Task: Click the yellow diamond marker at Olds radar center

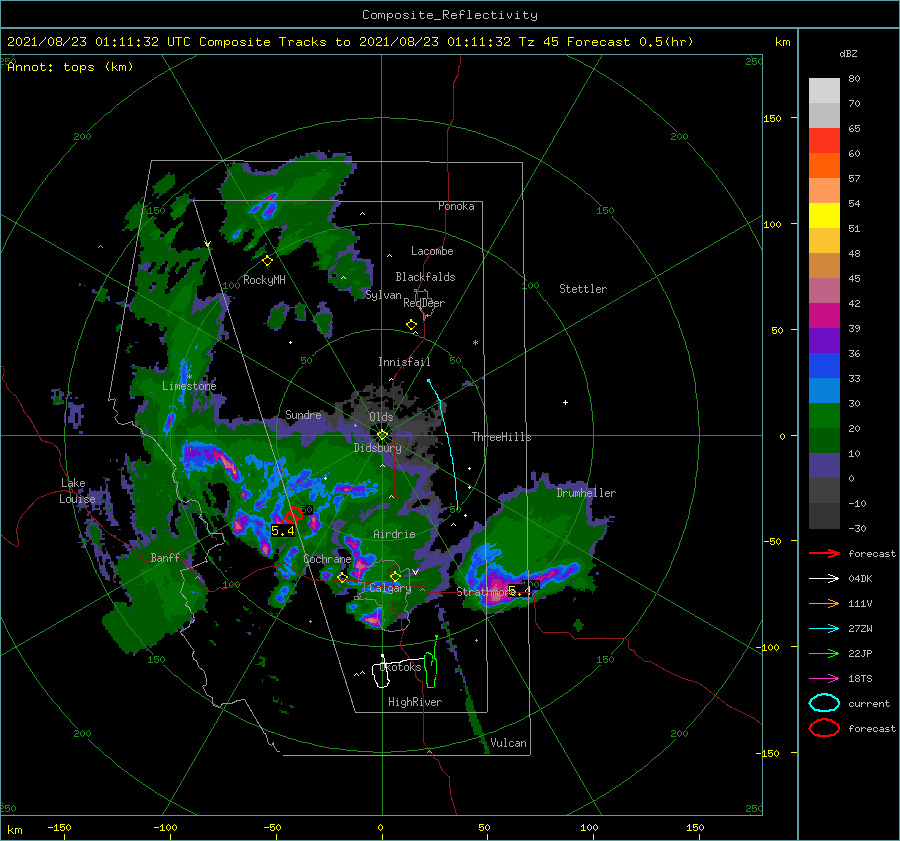Action: (x=382, y=435)
